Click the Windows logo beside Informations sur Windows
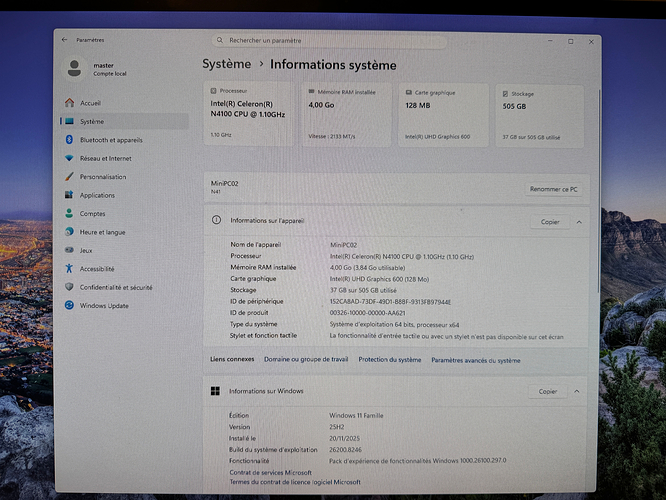Screen dimensions: 666x500 215,391
